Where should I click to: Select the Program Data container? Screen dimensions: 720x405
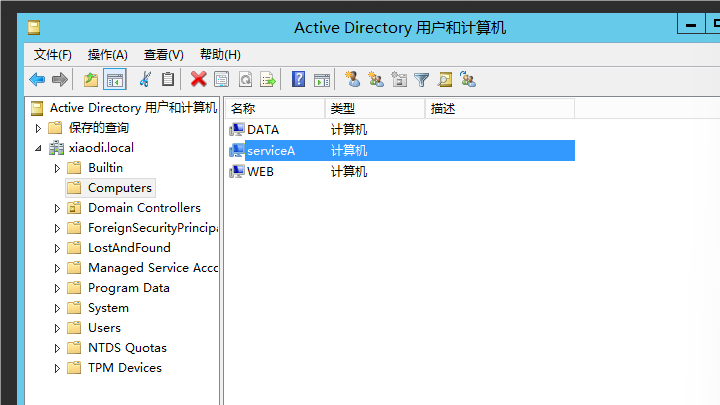coord(129,288)
